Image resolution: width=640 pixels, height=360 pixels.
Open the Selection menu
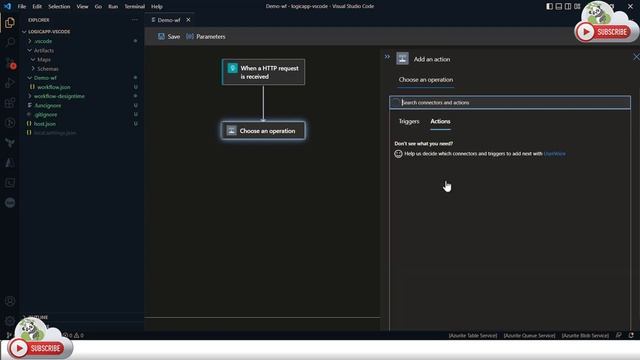click(x=59, y=6)
